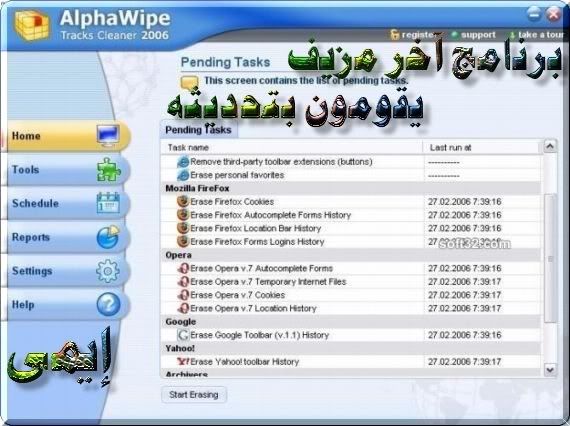Select Erase Google Toolbar History icon
570x426 pixels.
point(183,335)
